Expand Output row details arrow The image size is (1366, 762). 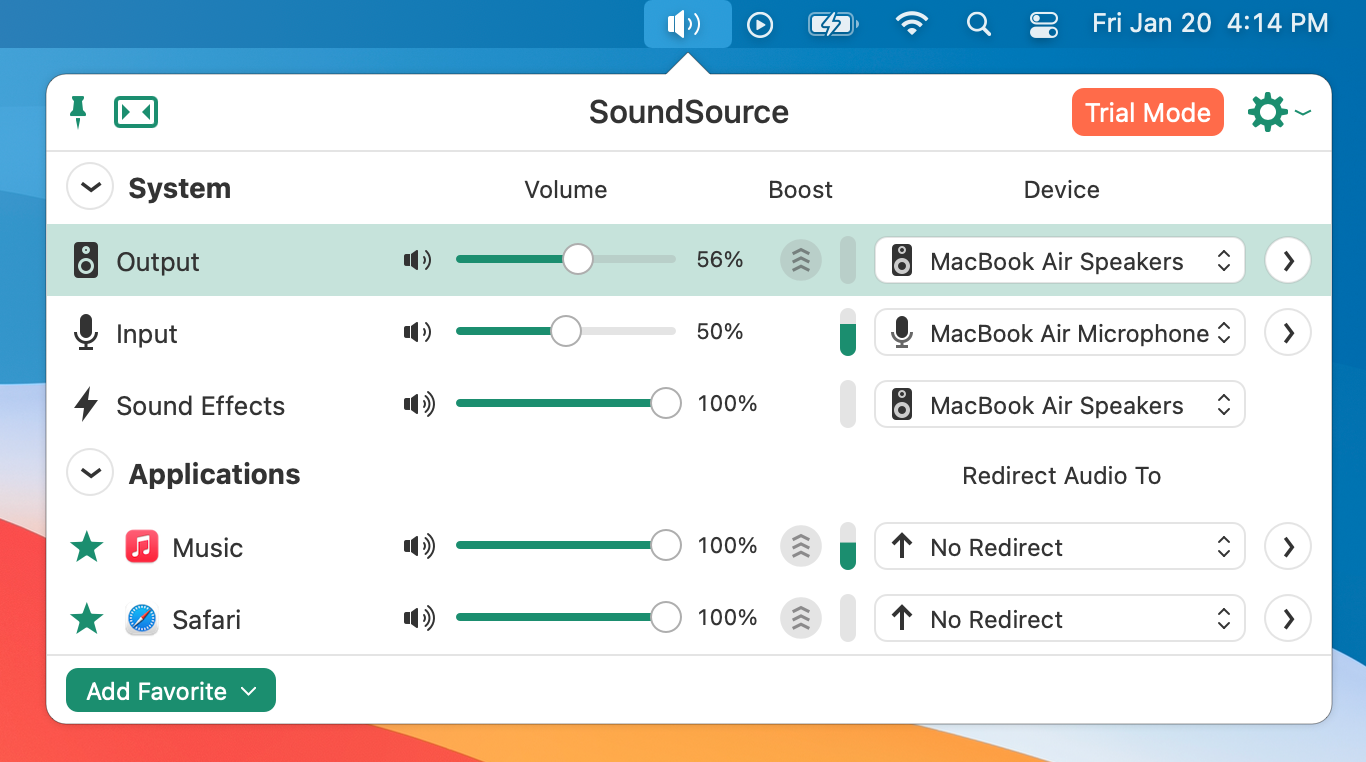point(1288,261)
